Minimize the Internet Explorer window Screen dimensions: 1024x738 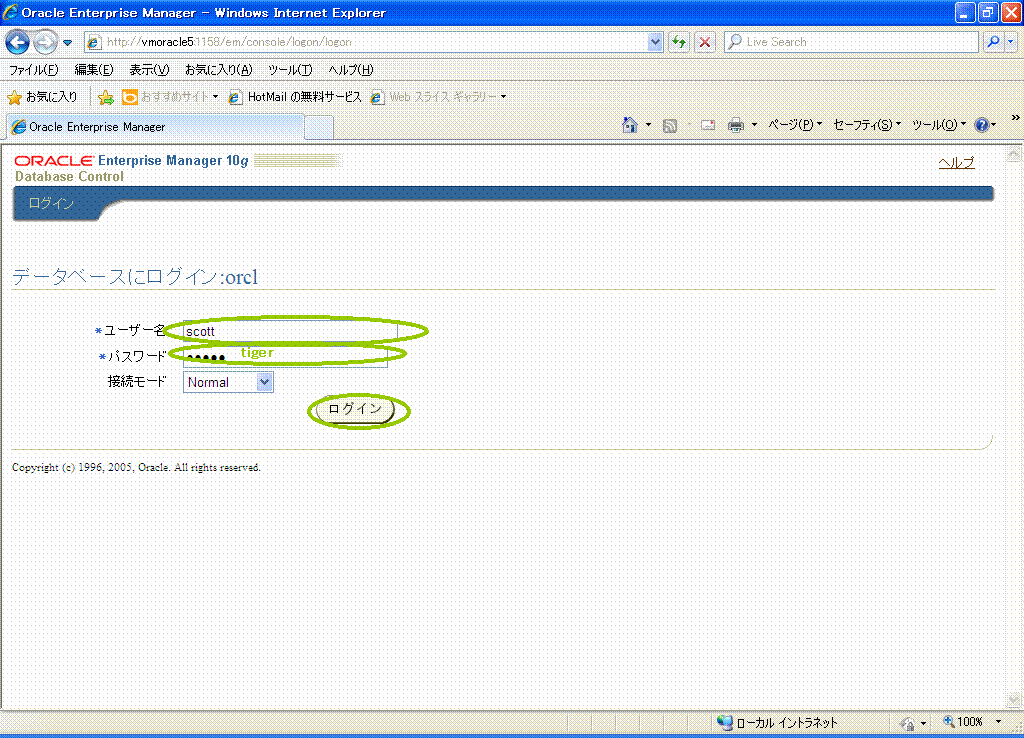(x=965, y=12)
